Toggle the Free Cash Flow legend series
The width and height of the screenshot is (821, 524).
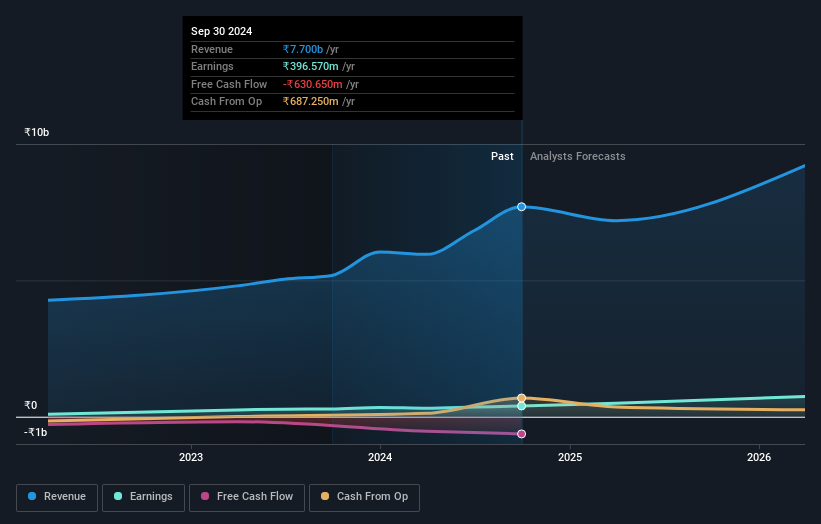click(247, 497)
